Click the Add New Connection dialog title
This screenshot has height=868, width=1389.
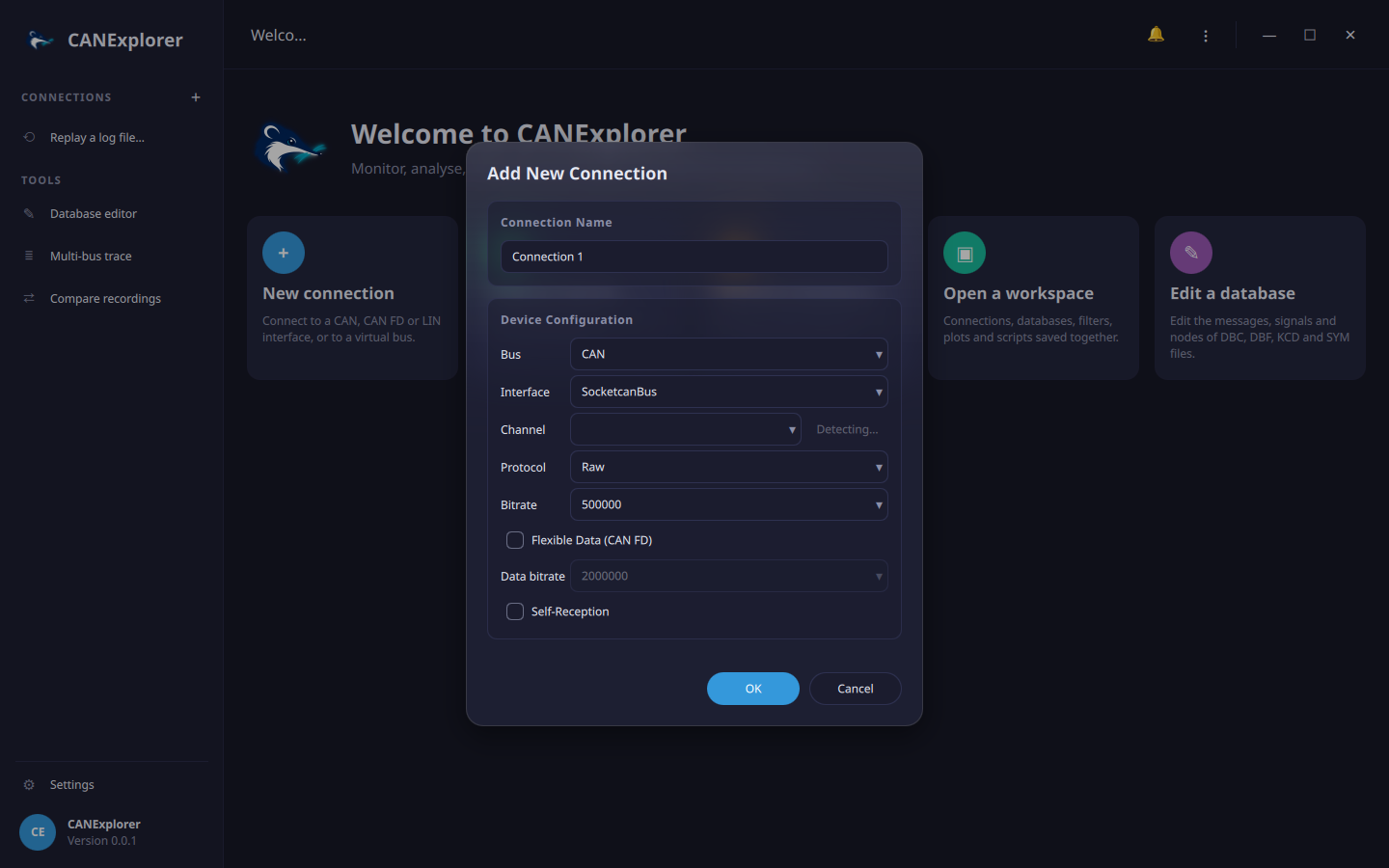click(x=577, y=174)
